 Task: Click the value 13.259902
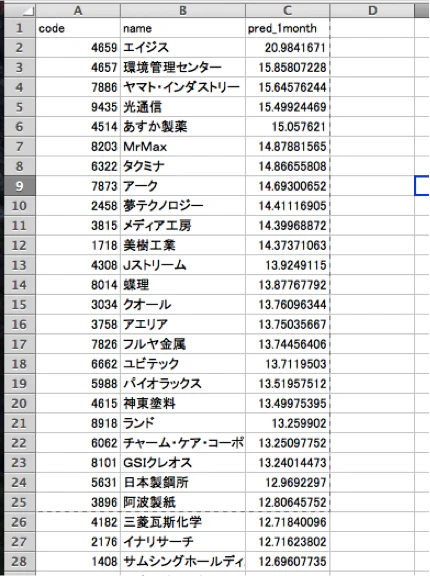(x=288, y=423)
